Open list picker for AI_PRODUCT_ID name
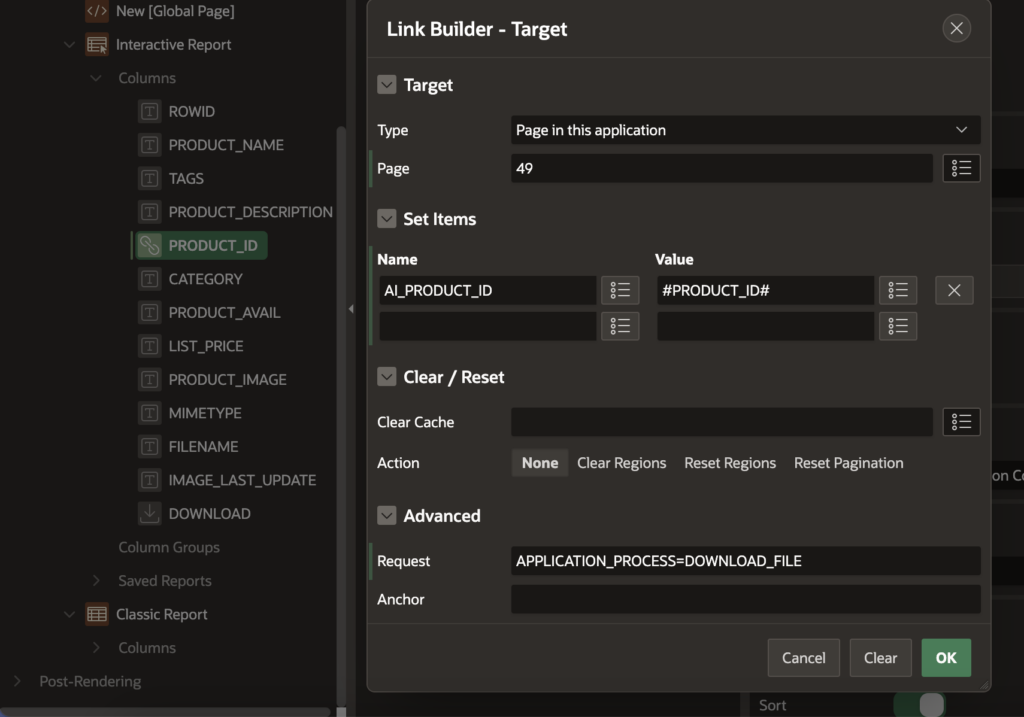Screen dimensions: 1024x717 pyautogui.click(x=620, y=290)
